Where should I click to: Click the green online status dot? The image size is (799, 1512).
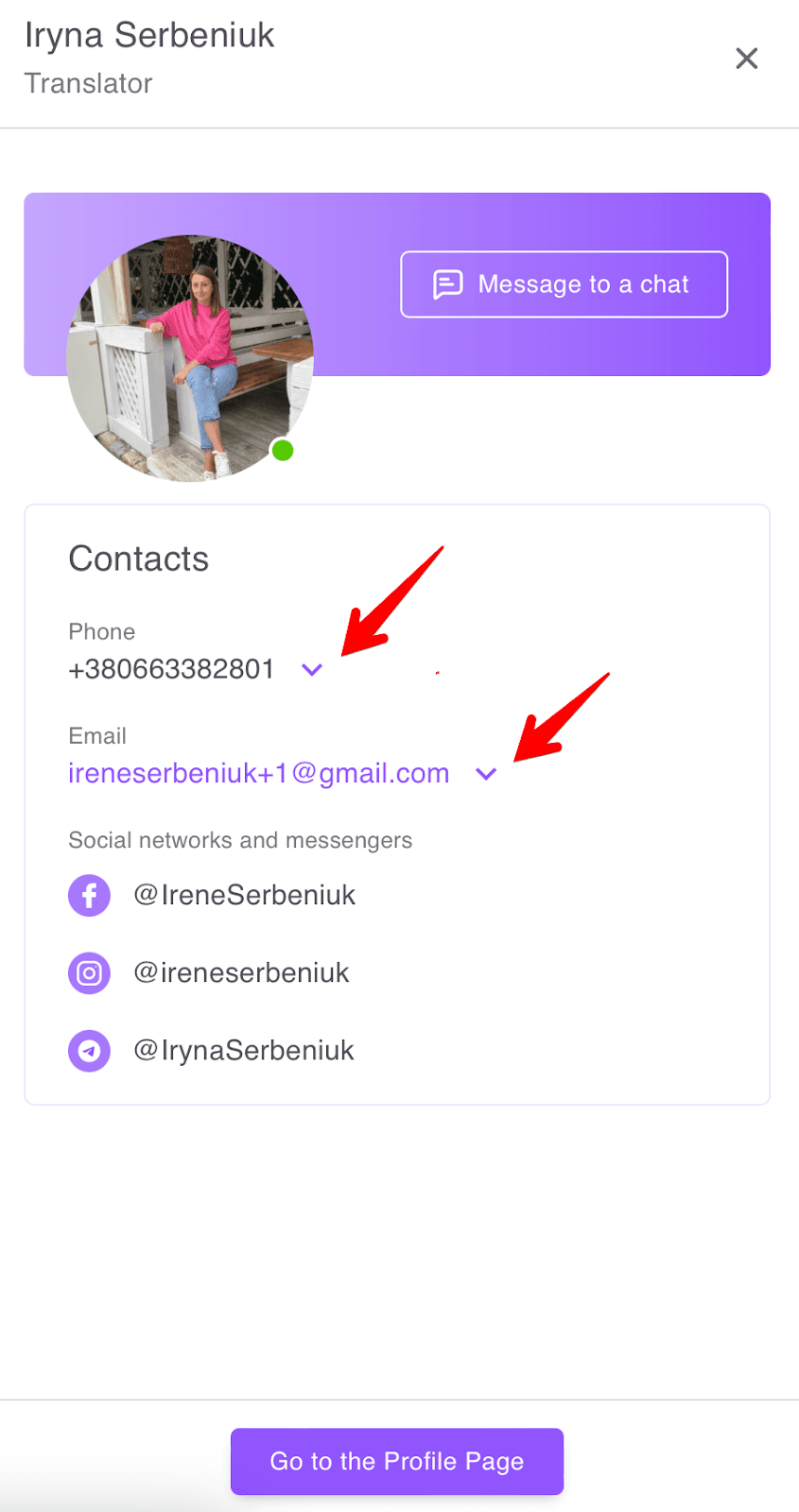click(283, 450)
